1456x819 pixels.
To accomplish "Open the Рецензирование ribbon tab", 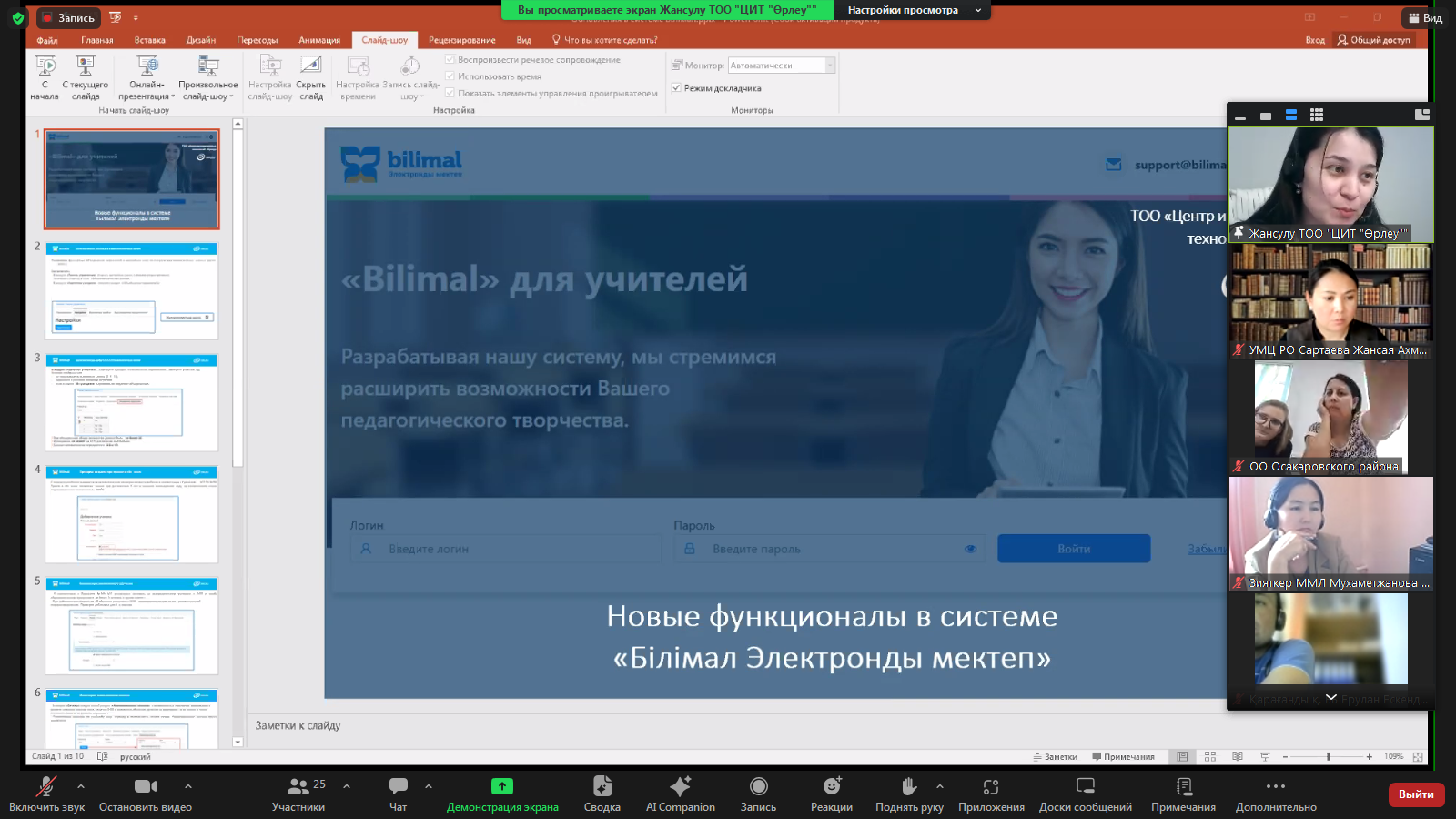I will point(461,40).
